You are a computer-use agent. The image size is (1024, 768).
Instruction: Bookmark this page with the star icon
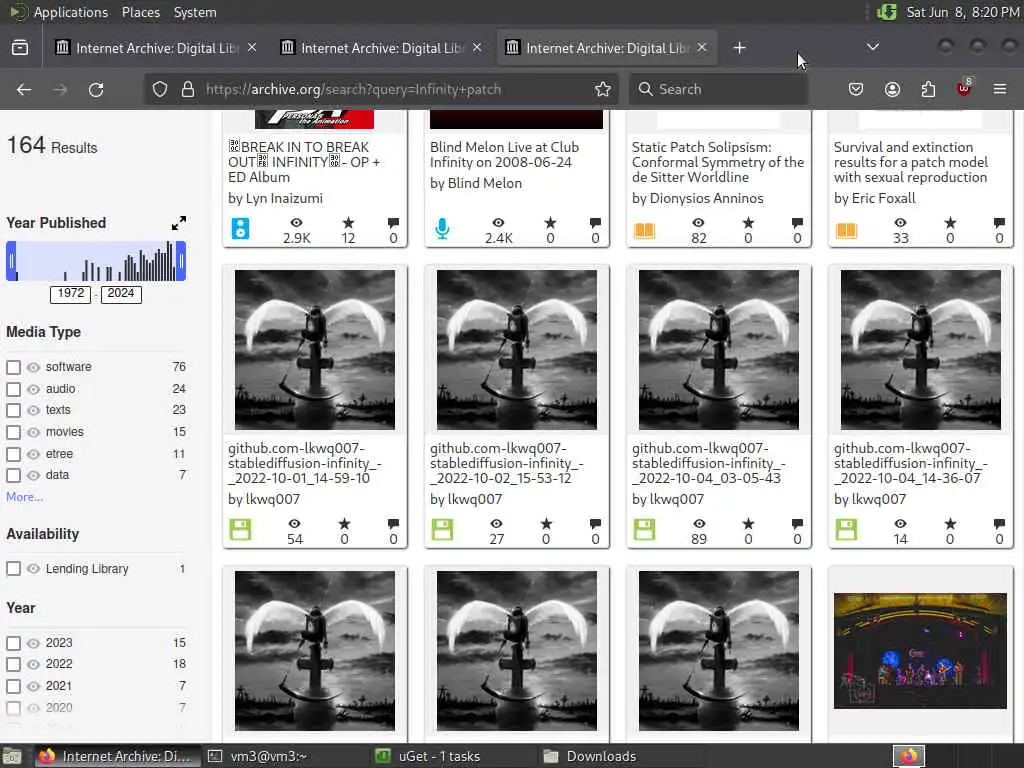tap(603, 89)
